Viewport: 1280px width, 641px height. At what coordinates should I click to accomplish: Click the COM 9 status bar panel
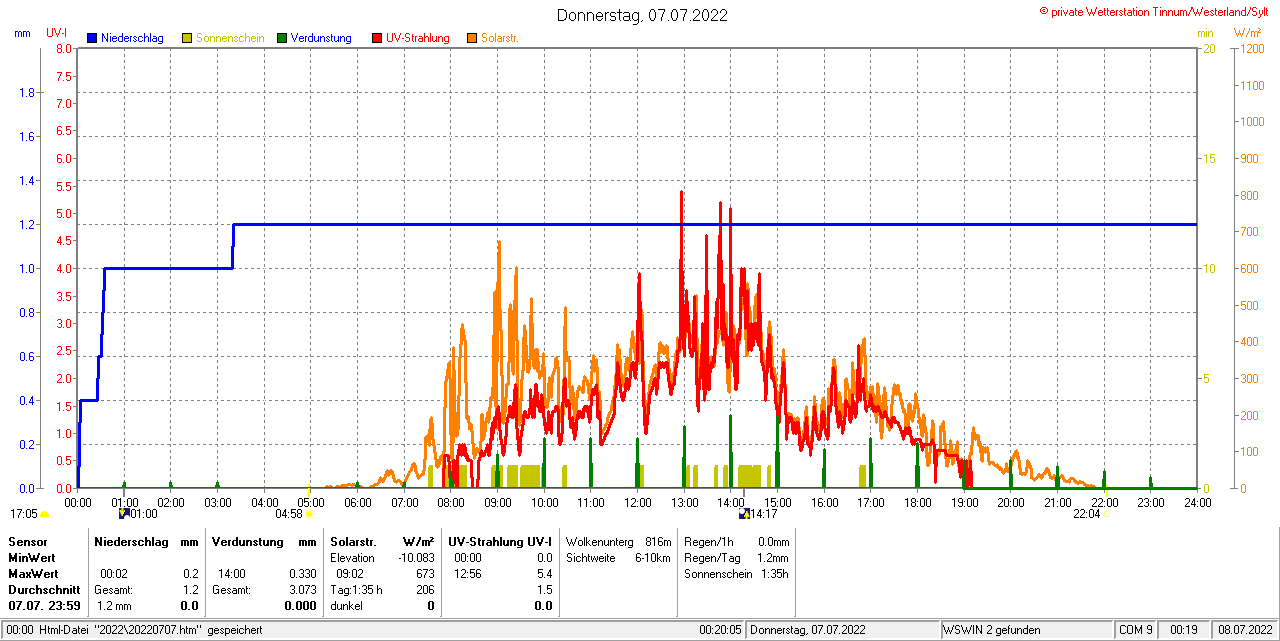tap(1136, 630)
